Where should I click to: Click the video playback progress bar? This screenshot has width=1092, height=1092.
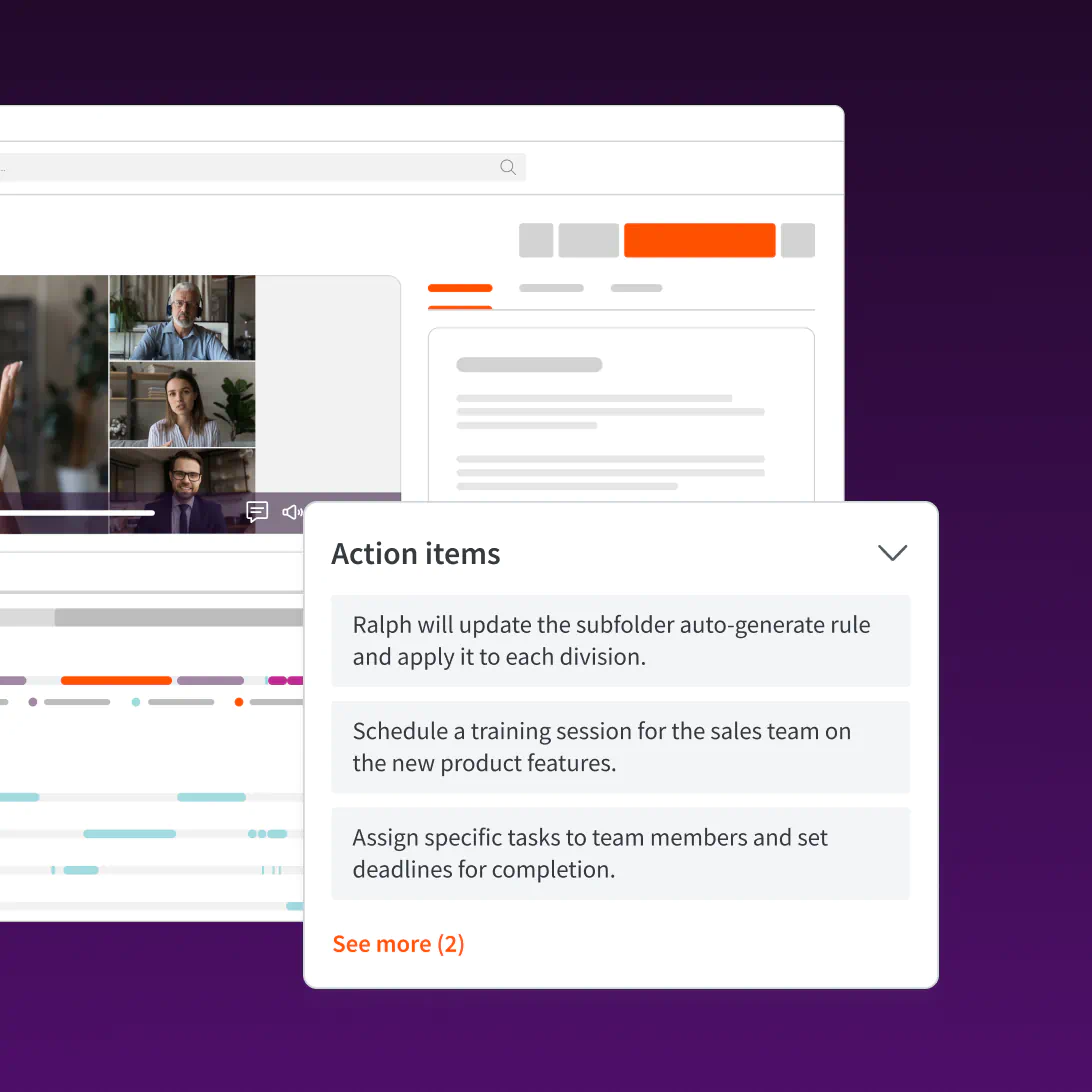(78, 512)
